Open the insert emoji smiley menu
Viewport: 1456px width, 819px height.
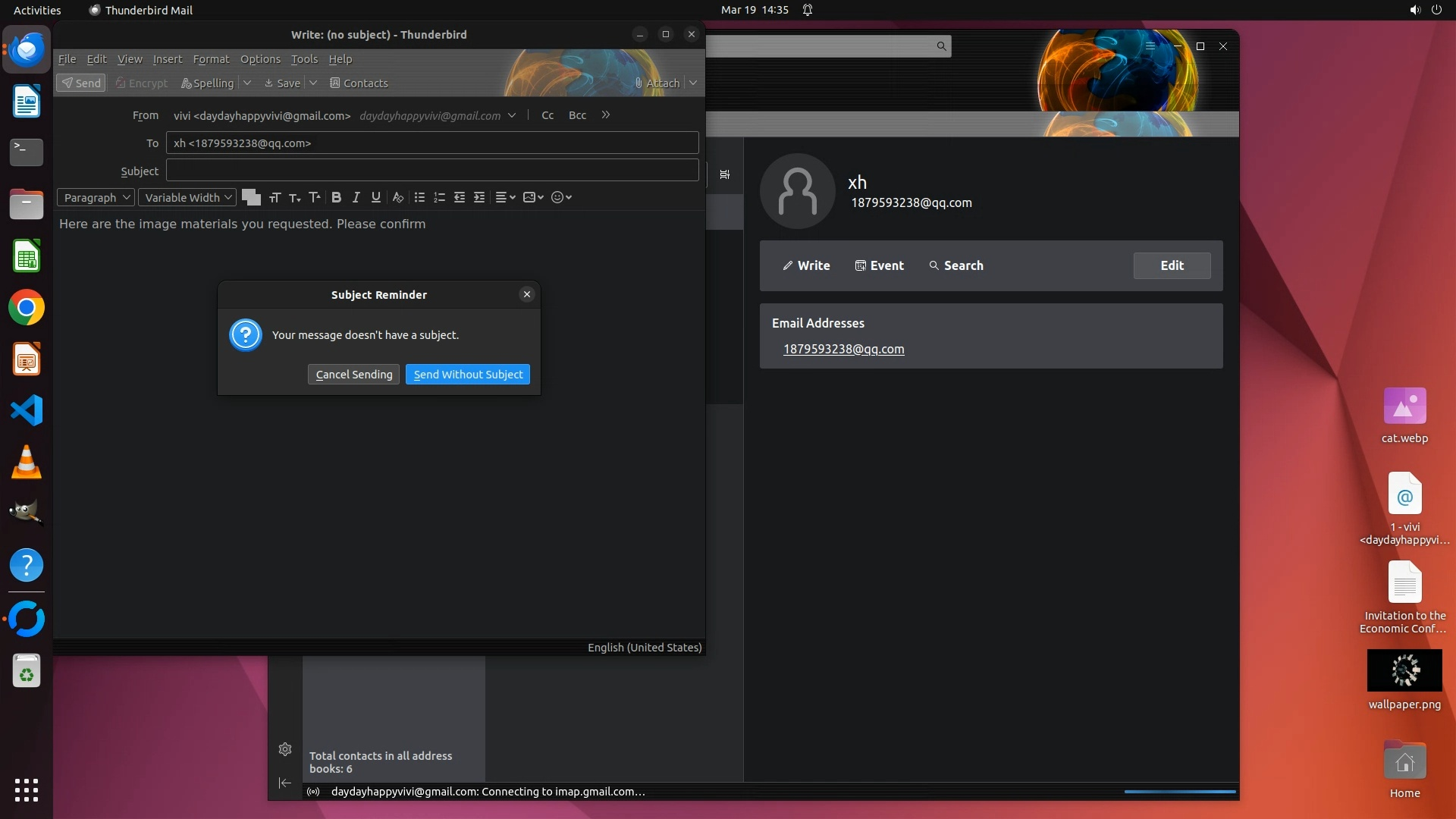561,197
